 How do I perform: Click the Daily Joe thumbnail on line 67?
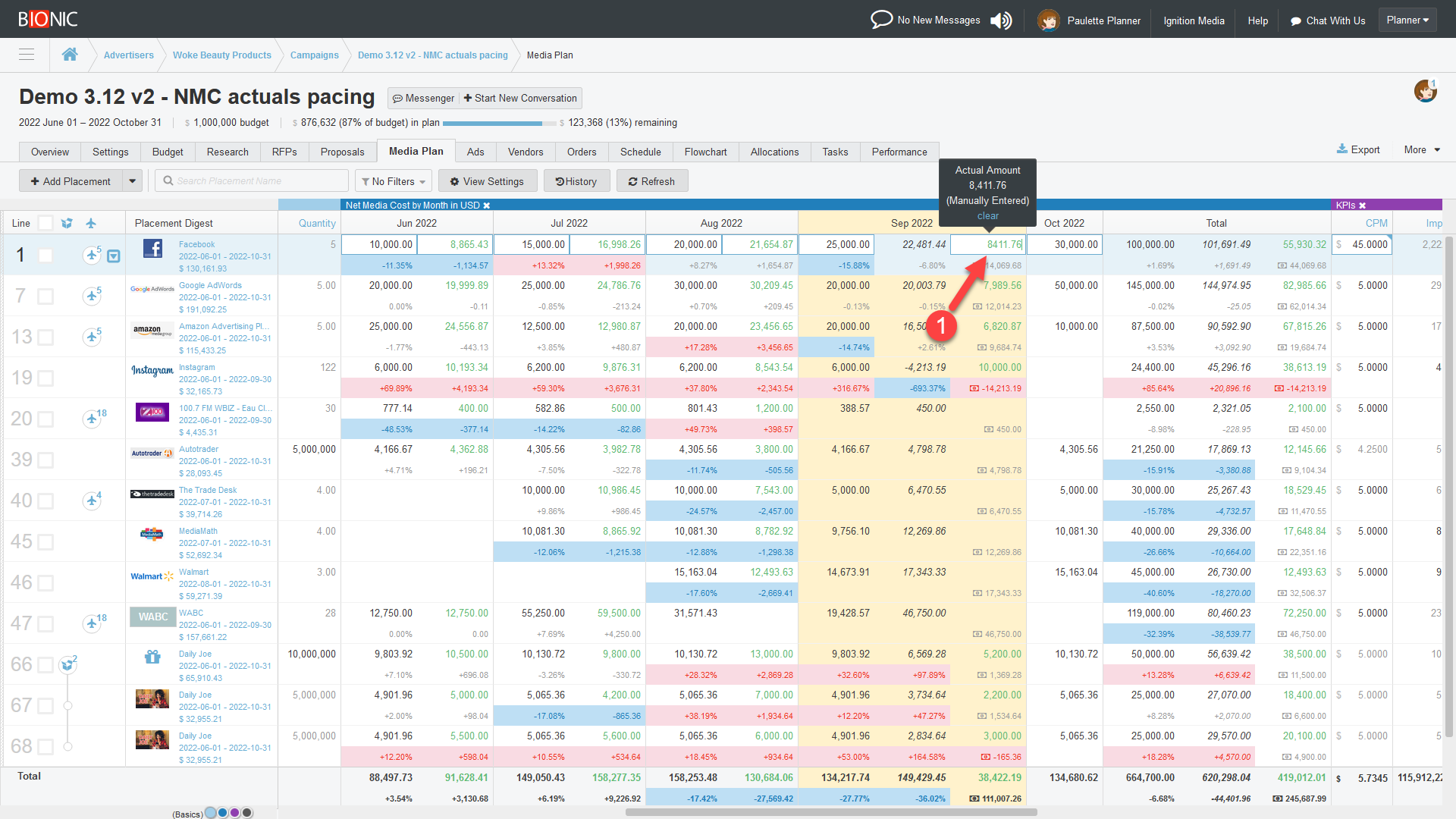(152, 698)
